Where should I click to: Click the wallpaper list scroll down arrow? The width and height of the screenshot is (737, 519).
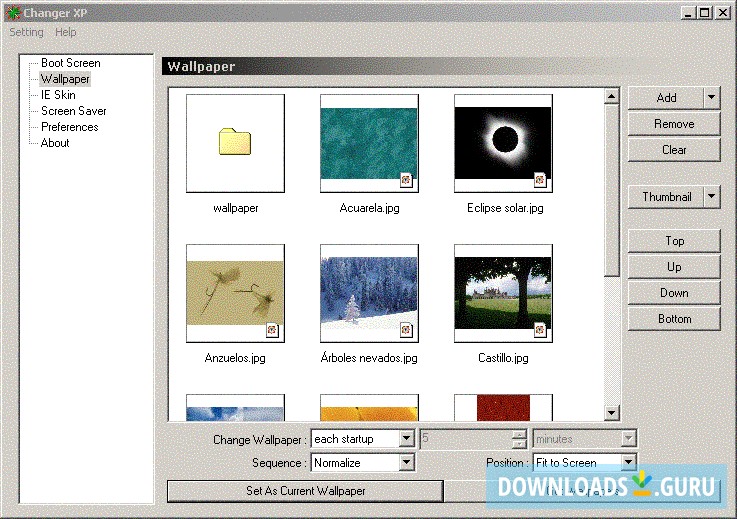[x=611, y=413]
